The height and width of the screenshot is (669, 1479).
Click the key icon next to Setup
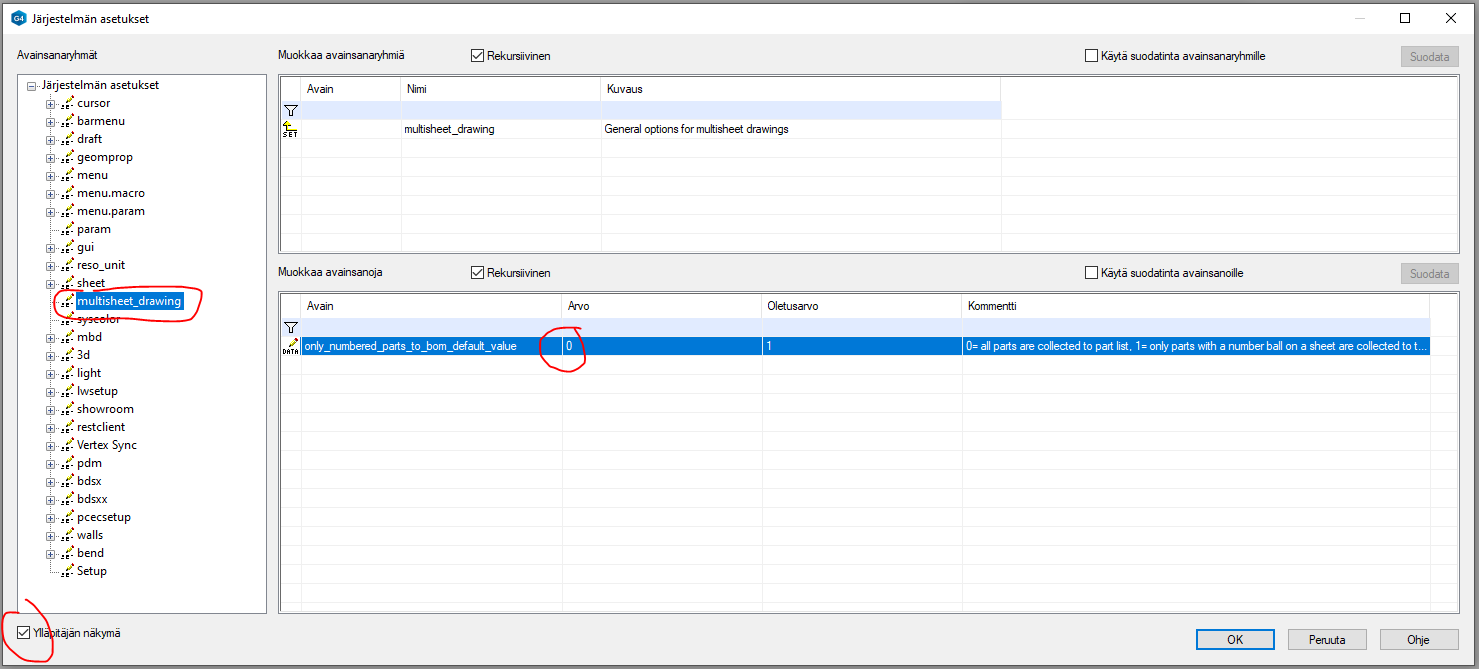tap(67, 571)
